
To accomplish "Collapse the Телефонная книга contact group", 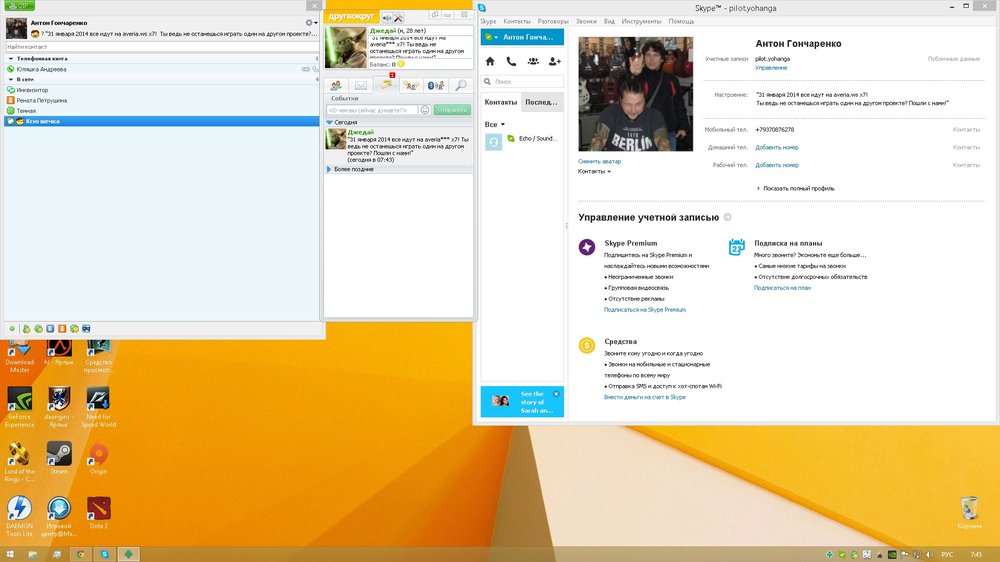I will (x=10, y=59).
